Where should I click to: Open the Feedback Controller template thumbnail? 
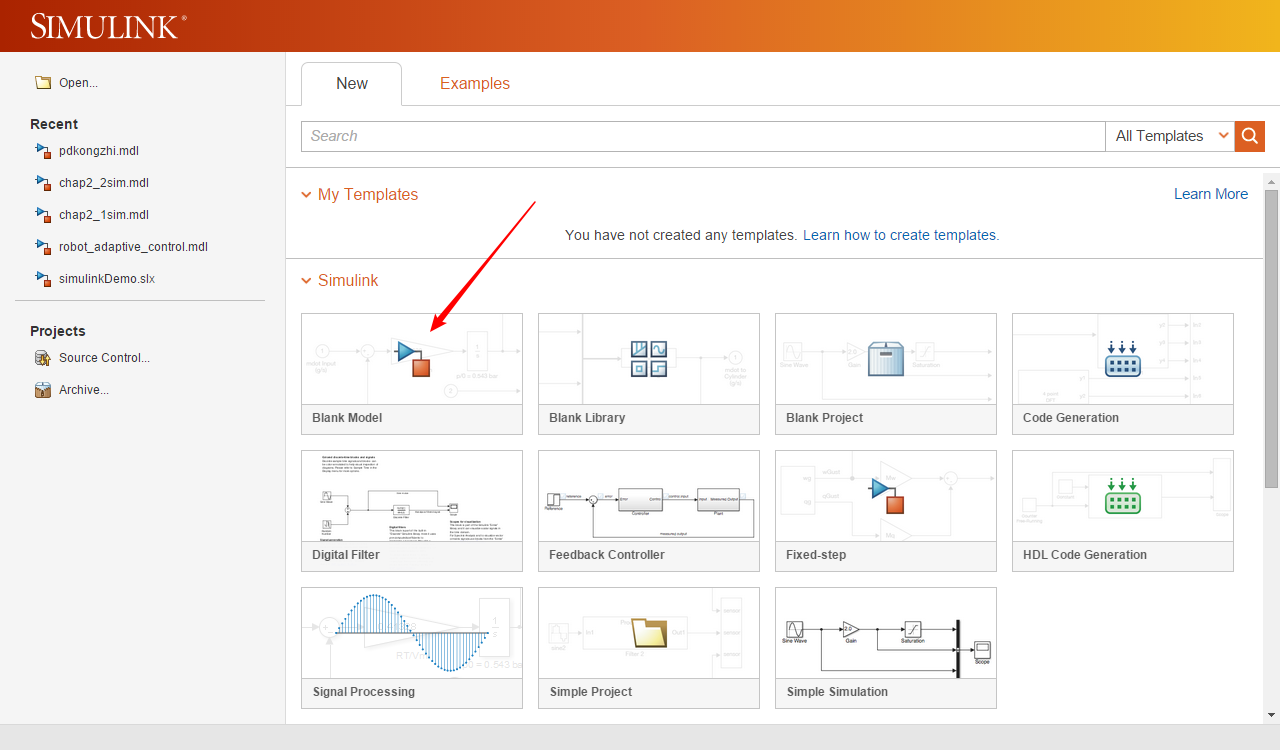click(x=649, y=496)
